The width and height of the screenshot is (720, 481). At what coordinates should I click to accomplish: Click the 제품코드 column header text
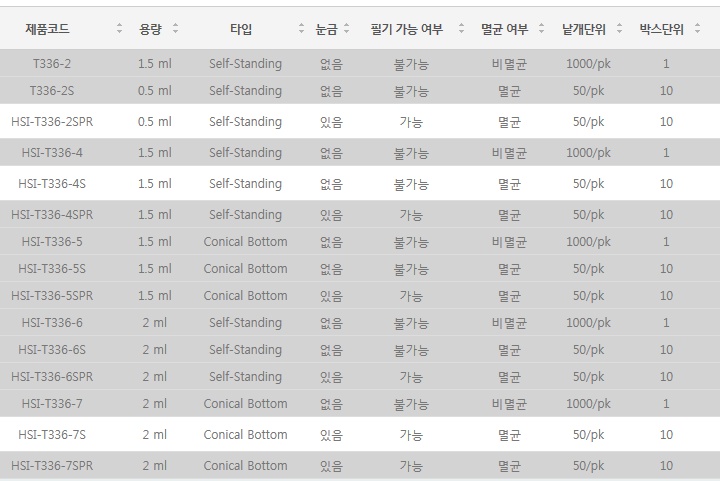click(47, 29)
